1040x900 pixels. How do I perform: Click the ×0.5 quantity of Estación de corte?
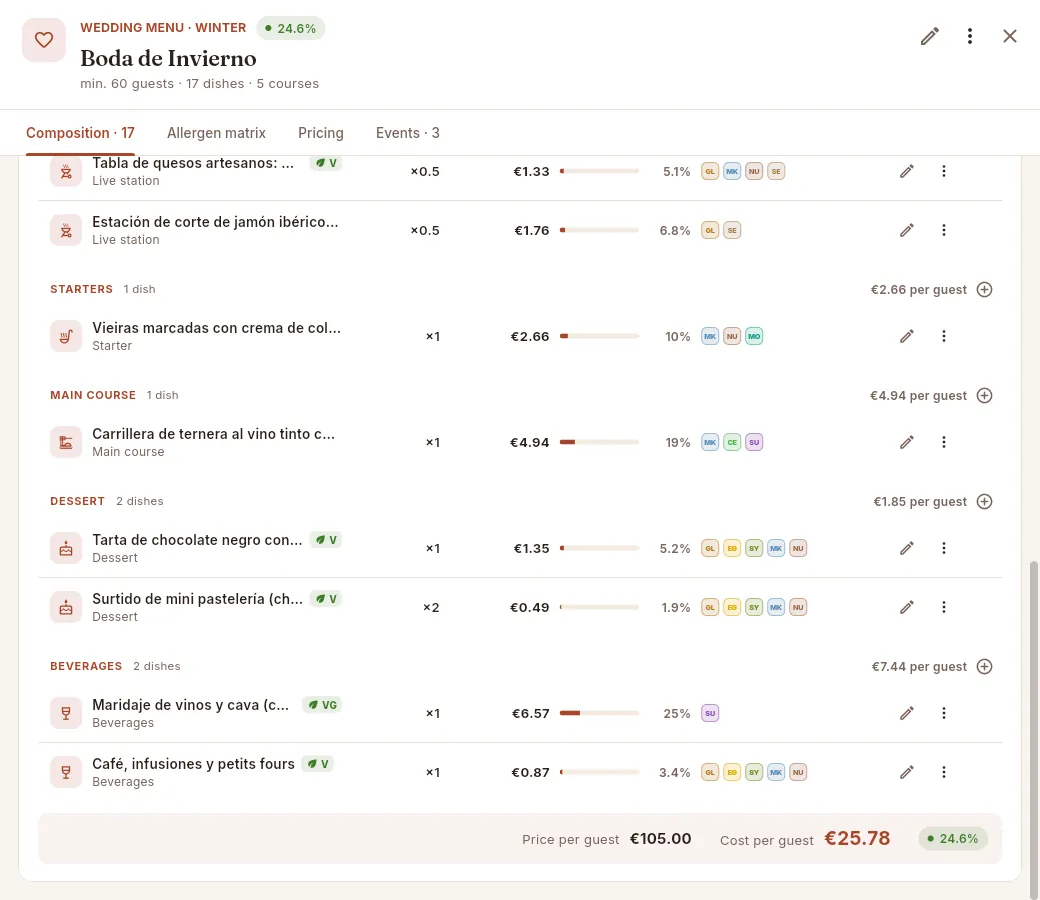click(x=425, y=230)
